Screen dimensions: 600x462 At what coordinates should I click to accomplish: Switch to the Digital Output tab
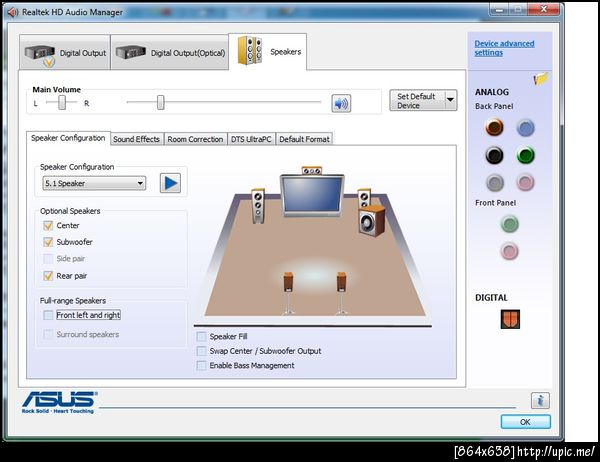[65, 52]
